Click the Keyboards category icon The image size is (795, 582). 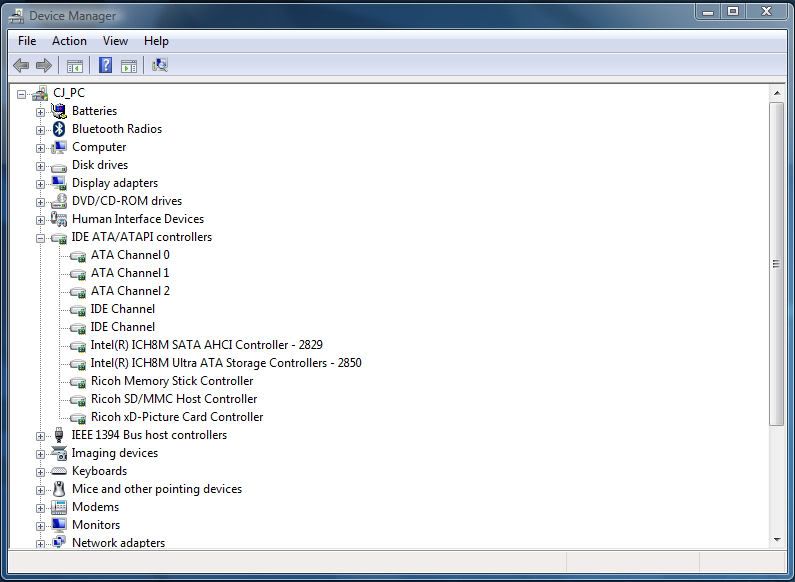pyautogui.click(x=59, y=471)
